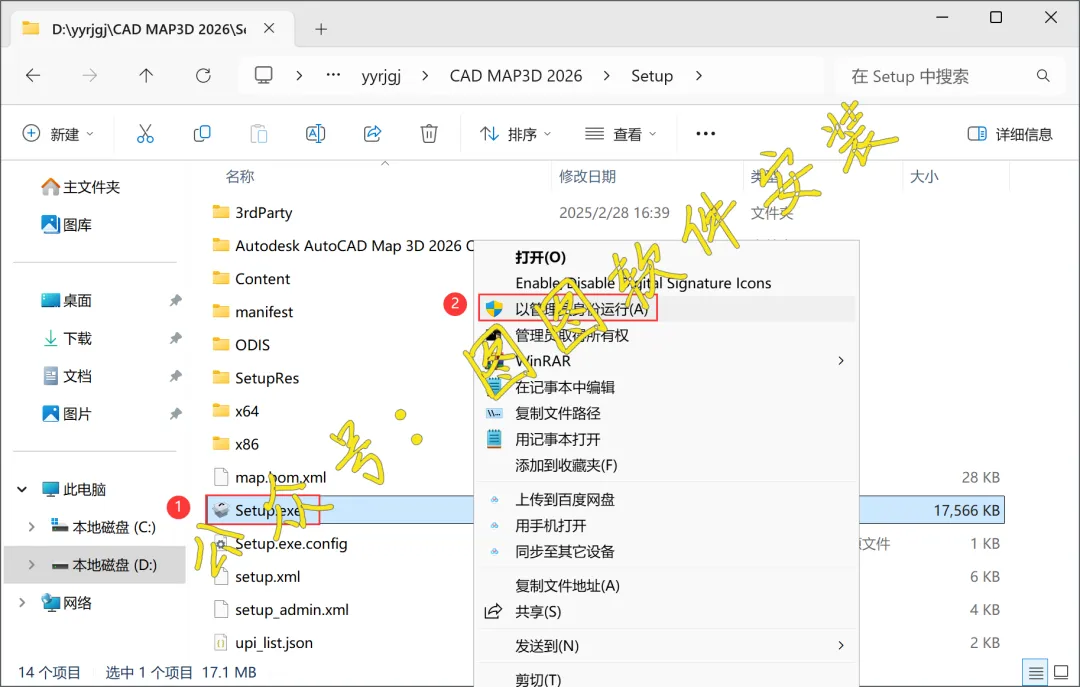The width and height of the screenshot is (1080, 687).
Task: Go back with the left arrow
Action: pyautogui.click(x=33, y=76)
